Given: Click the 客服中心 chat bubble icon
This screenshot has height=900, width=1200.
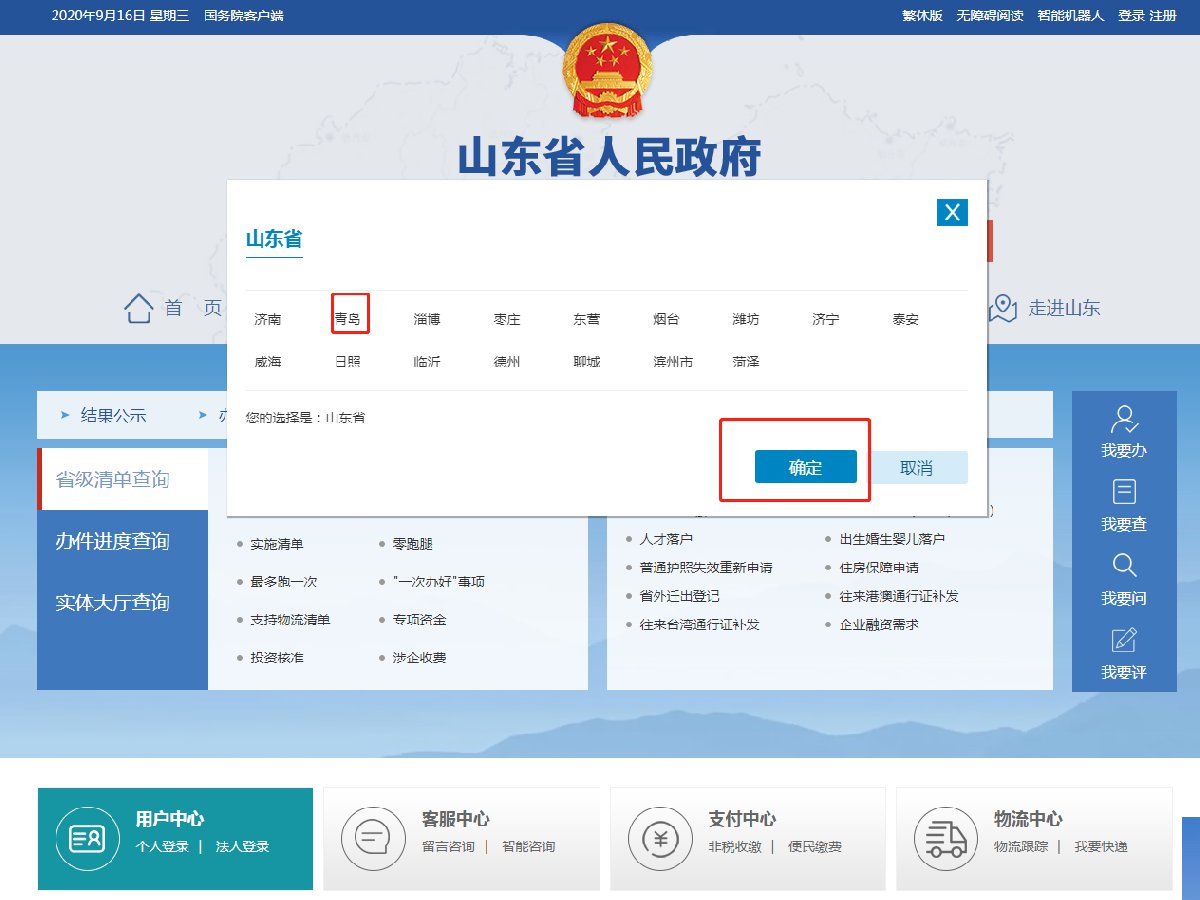Looking at the screenshot, I should click(x=373, y=838).
